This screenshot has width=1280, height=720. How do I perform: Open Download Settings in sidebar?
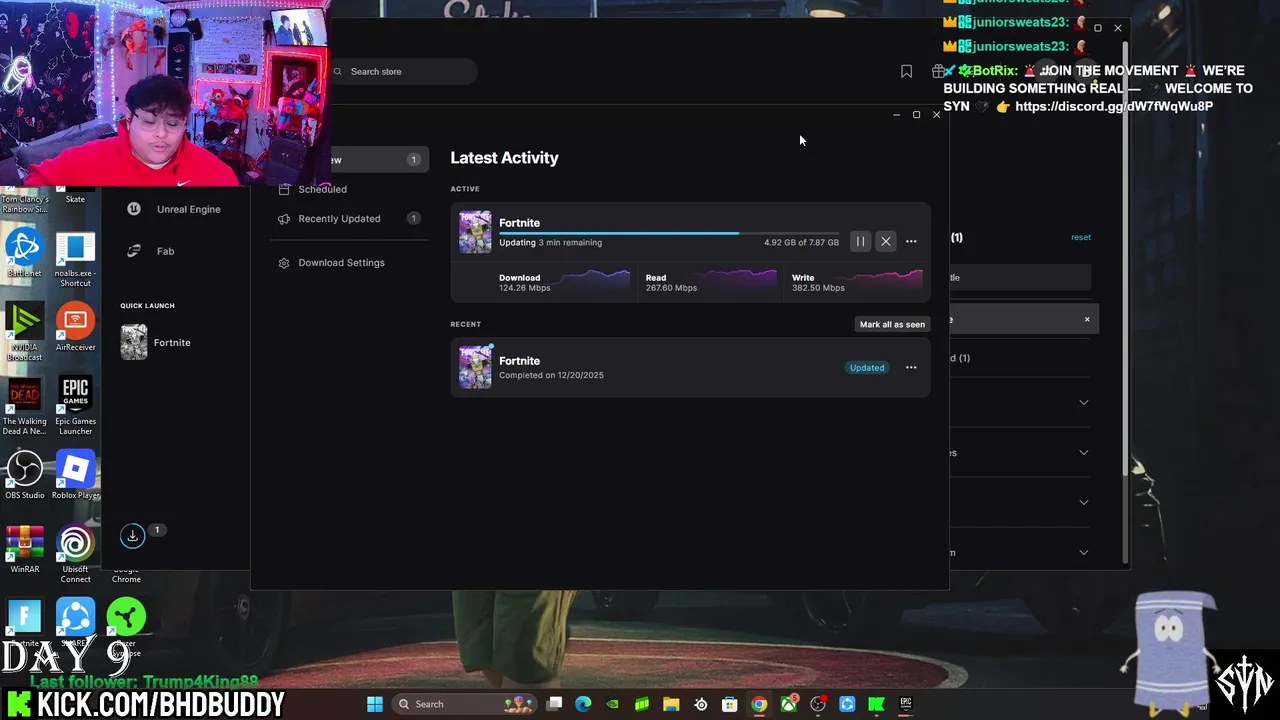tap(341, 262)
